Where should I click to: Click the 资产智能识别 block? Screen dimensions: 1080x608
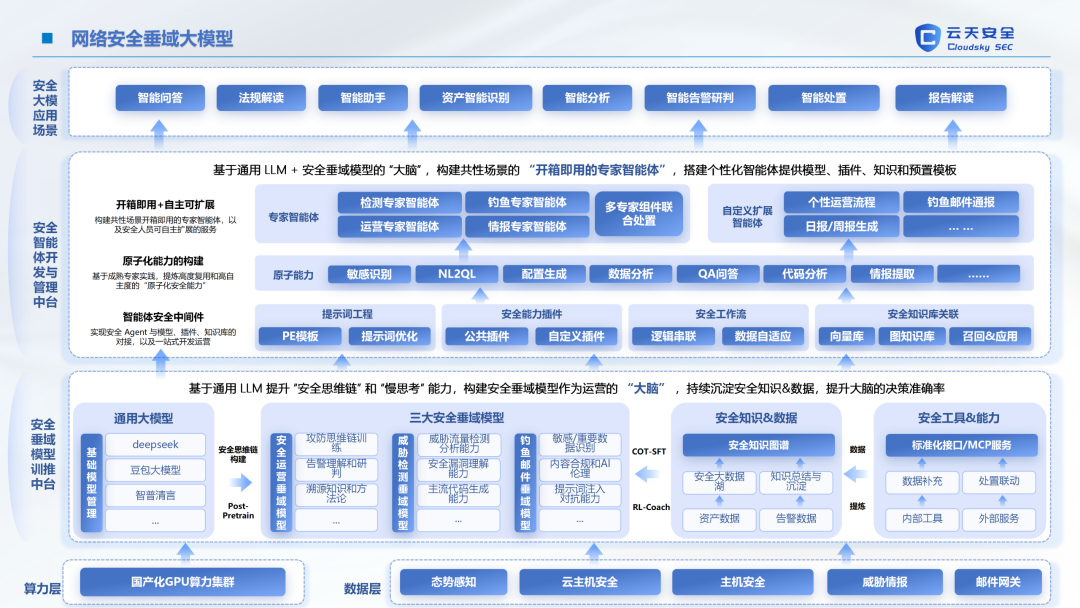(x=475, y=98)
